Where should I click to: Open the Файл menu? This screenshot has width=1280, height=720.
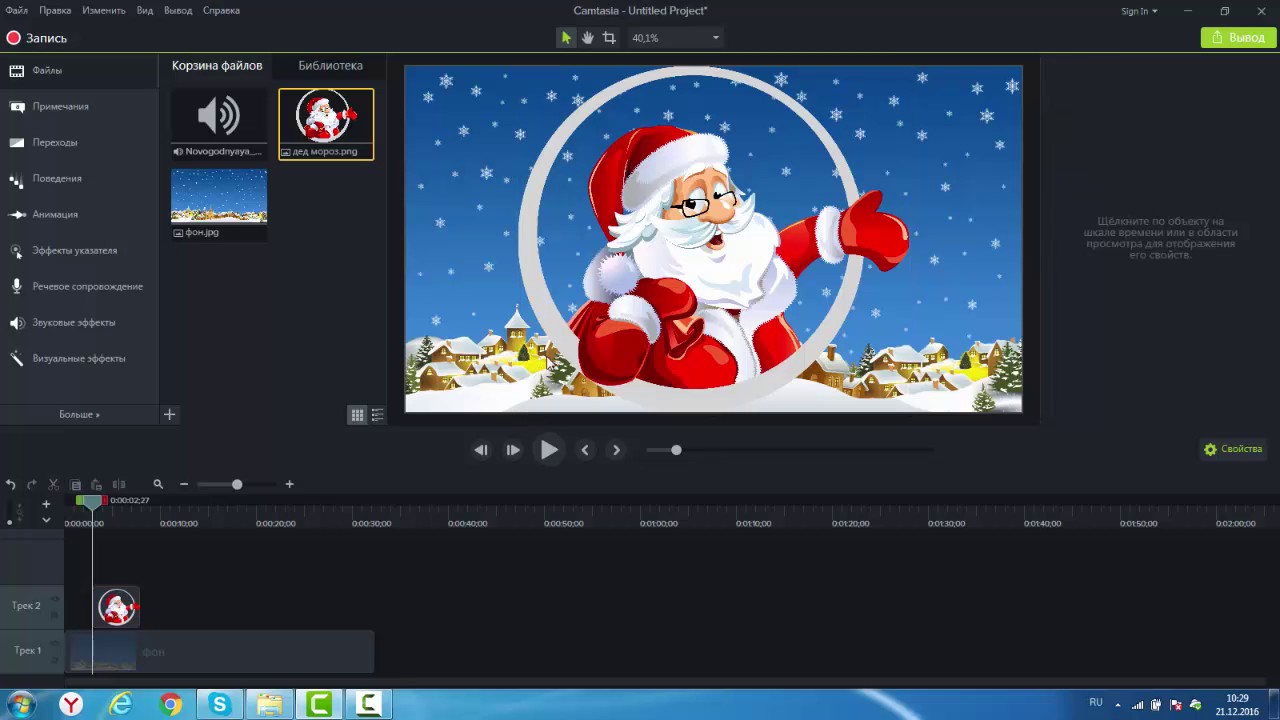tap(16, 10)
